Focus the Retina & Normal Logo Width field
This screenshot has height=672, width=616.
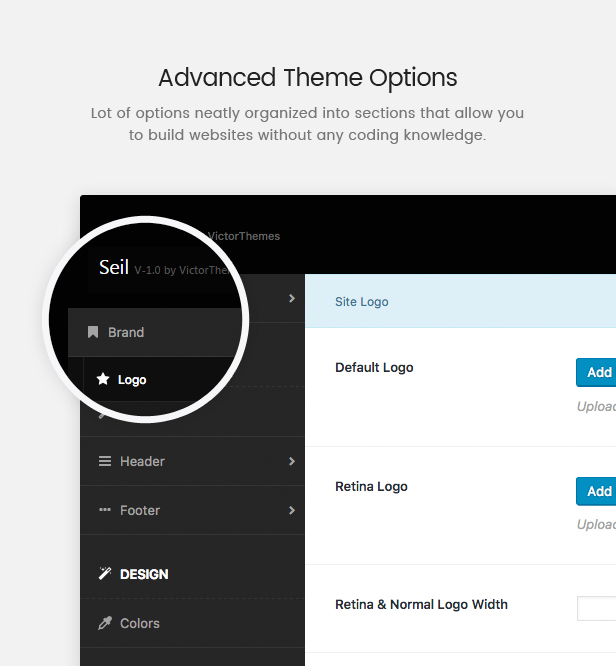click(x=597, y=608)
